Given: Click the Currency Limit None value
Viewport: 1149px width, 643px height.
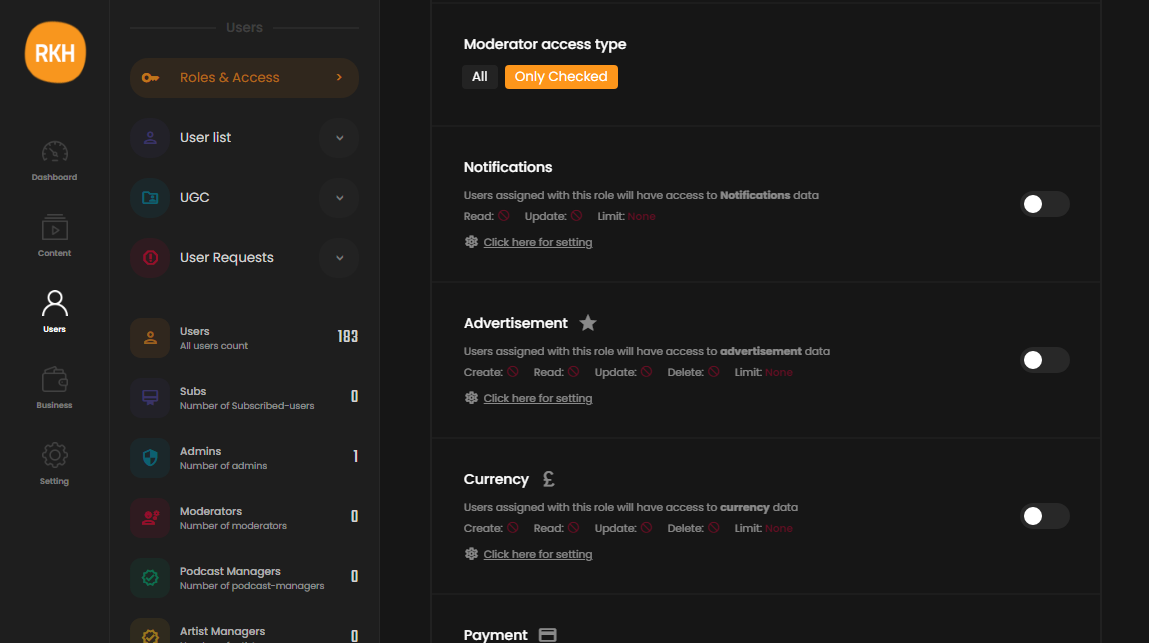Looking at the screenshot, I should (x=778, y=529).
